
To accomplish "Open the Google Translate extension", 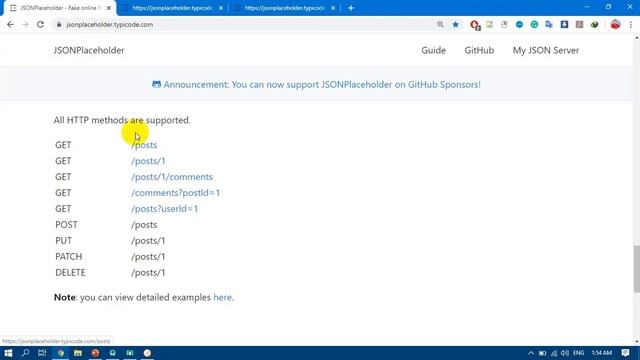I will coord(549,24).
